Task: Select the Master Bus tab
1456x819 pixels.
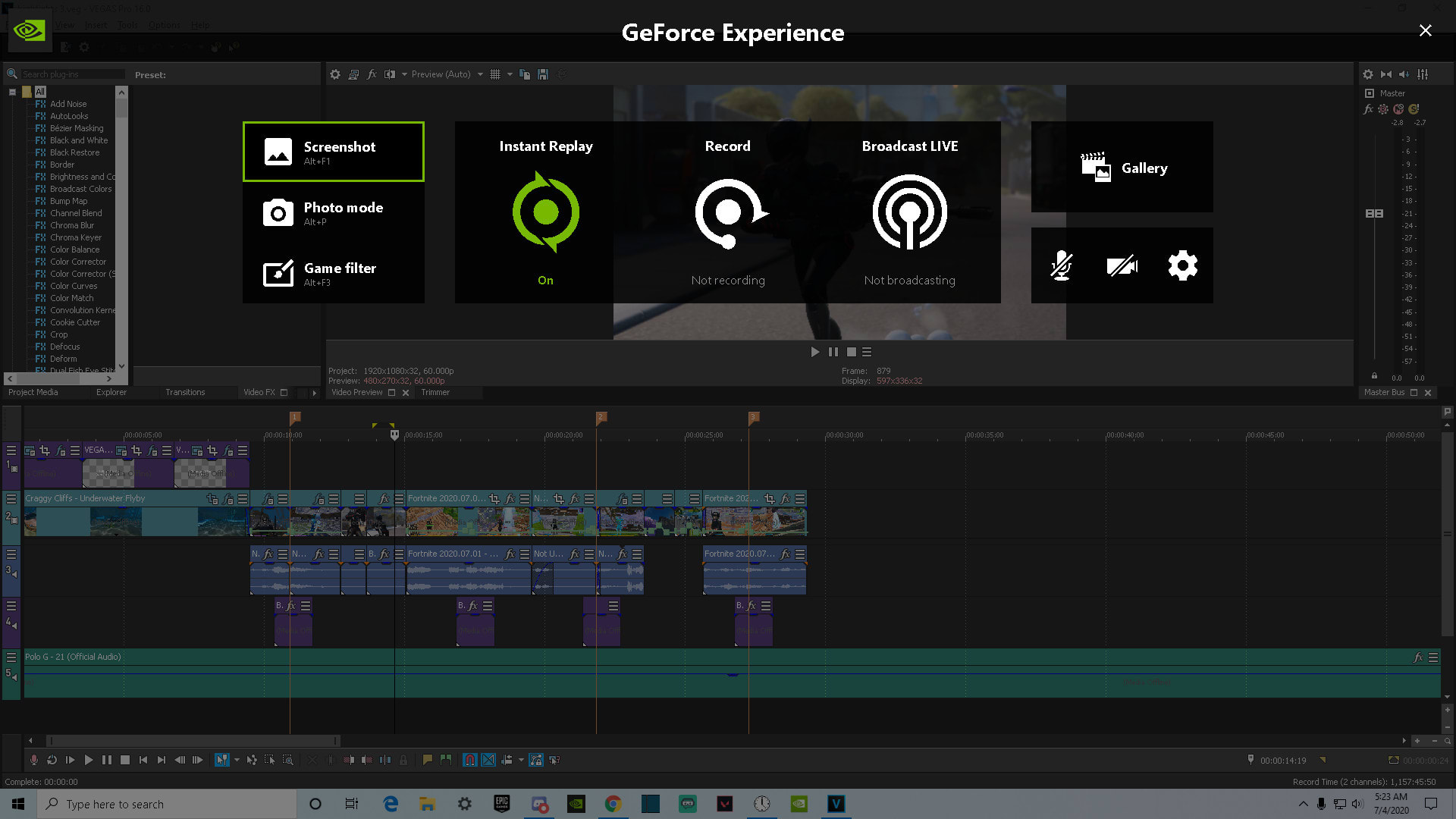Action: [x=1384, y=392]
